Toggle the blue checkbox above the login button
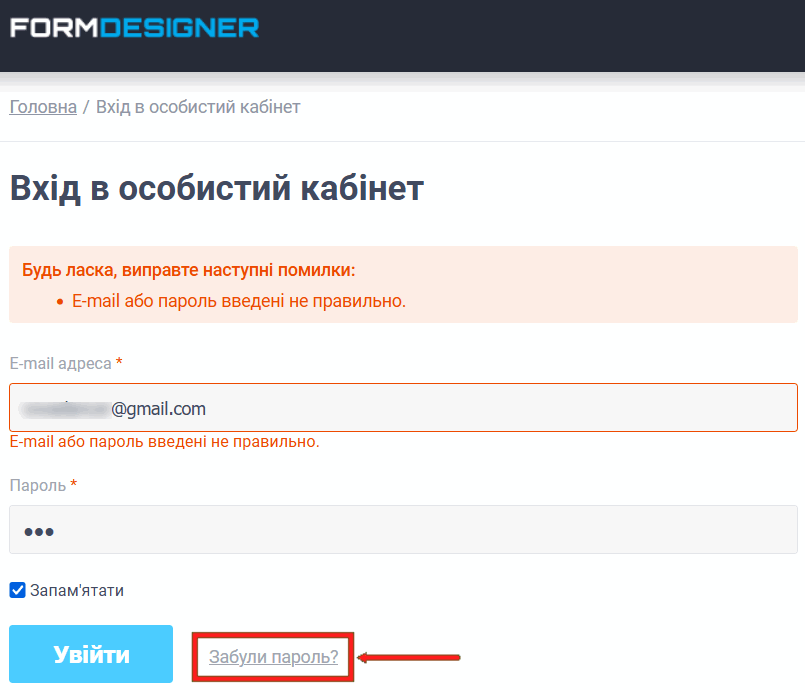The image size is (805, 690). tap(17, 590)
